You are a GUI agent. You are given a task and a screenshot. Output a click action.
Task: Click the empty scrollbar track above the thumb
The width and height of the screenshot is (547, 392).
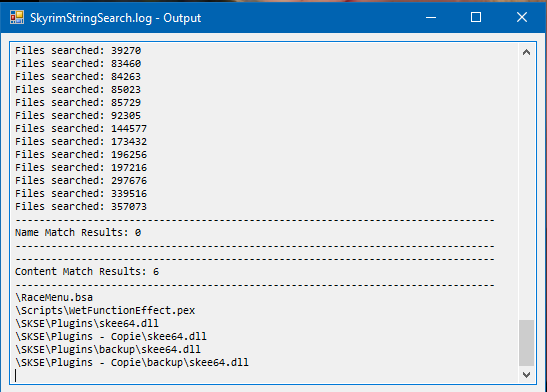point(526,190)
